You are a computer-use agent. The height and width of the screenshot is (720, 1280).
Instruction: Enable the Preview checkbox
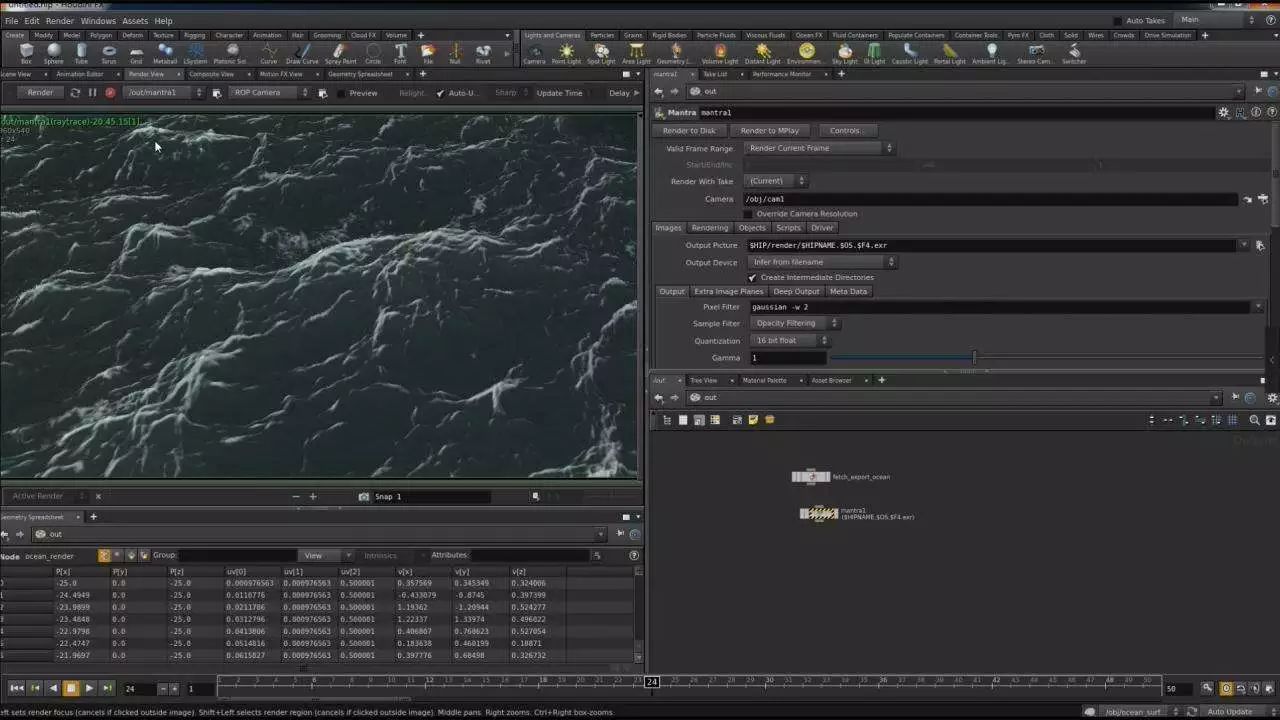[x=341, y=93]
